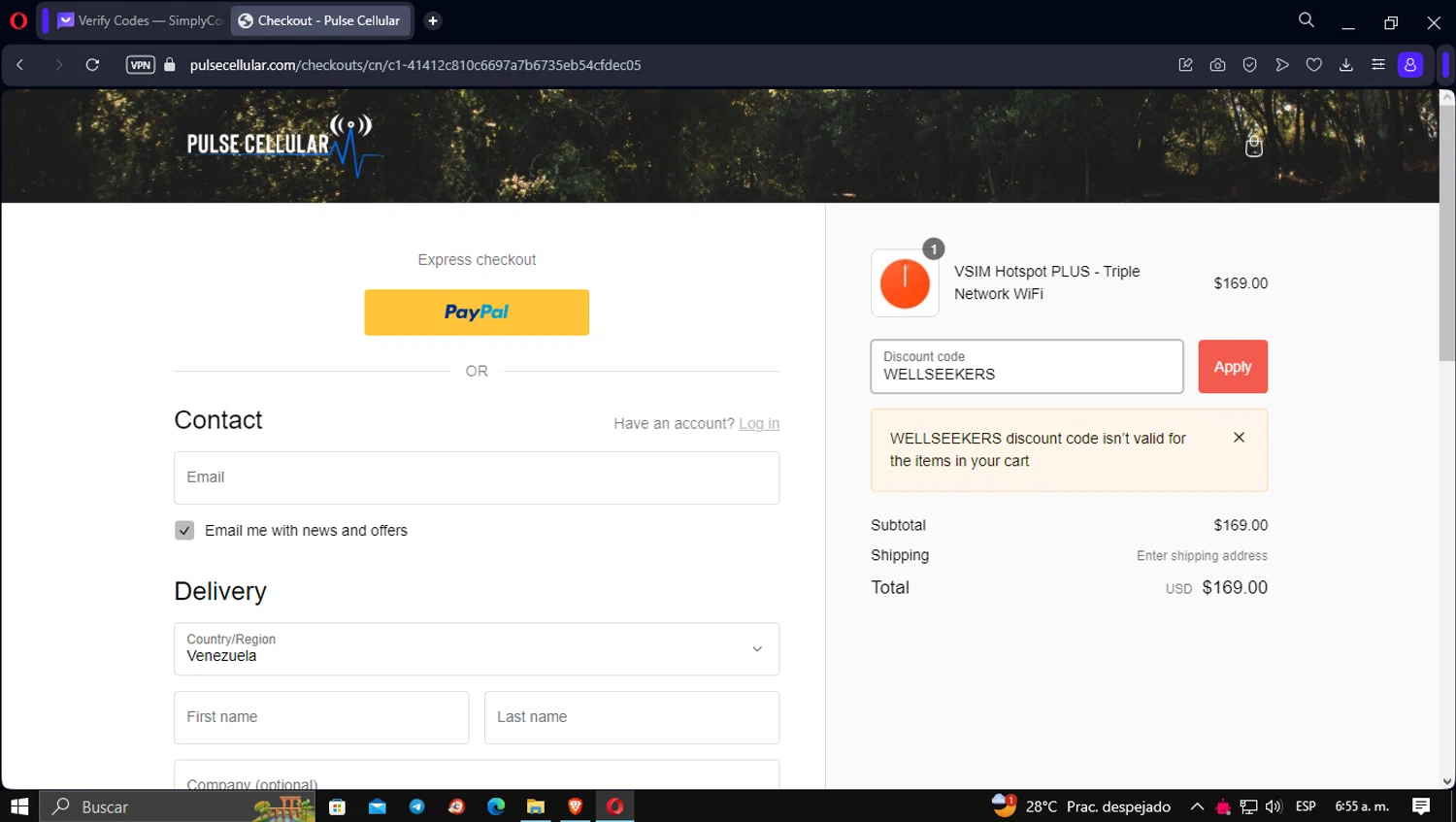The height and width of the screenshot is (822, 1456).
Task: Switch ESP keyboard language
Action: coord(1306,806)
